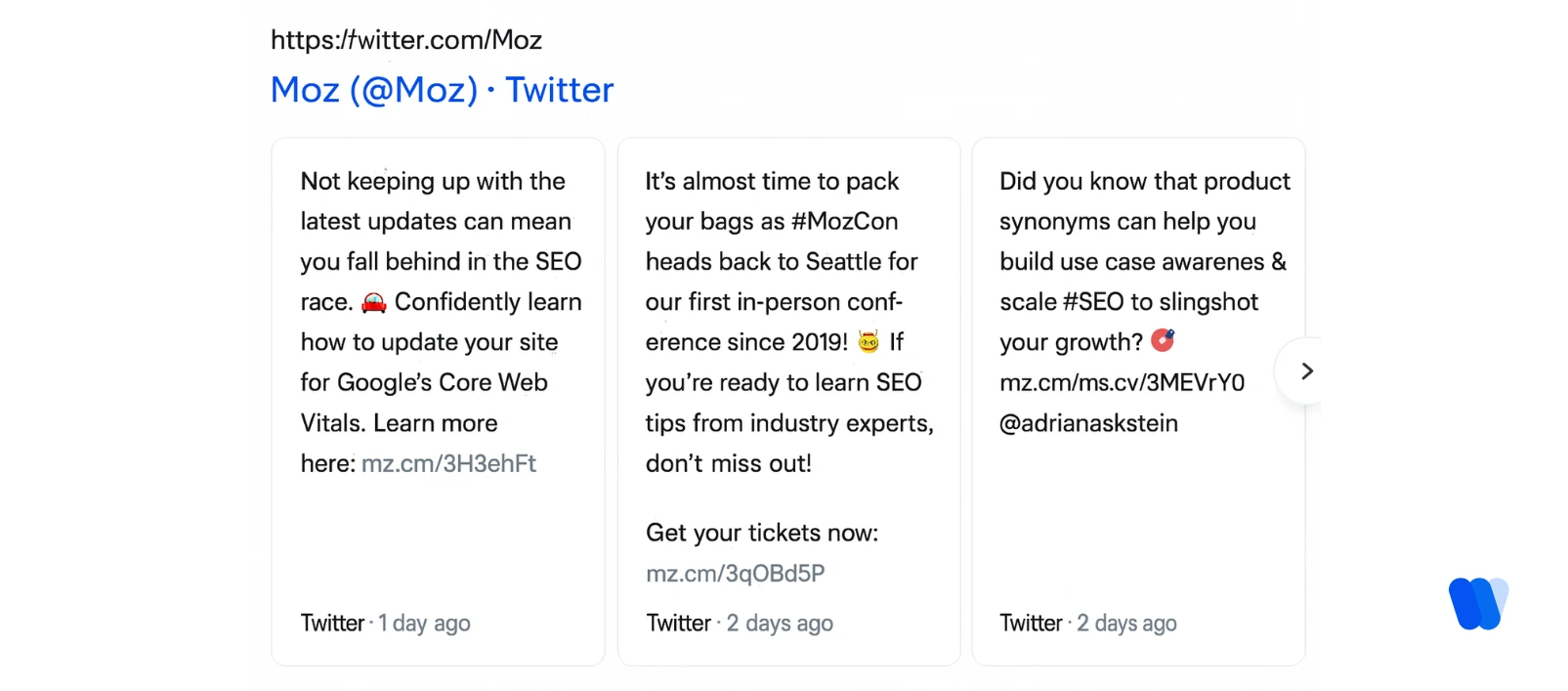The height and width of the screenshot is (691, 1568).
Task: Open the tweet starting 'Did you know that product'
Action: tap(1144, 182)
